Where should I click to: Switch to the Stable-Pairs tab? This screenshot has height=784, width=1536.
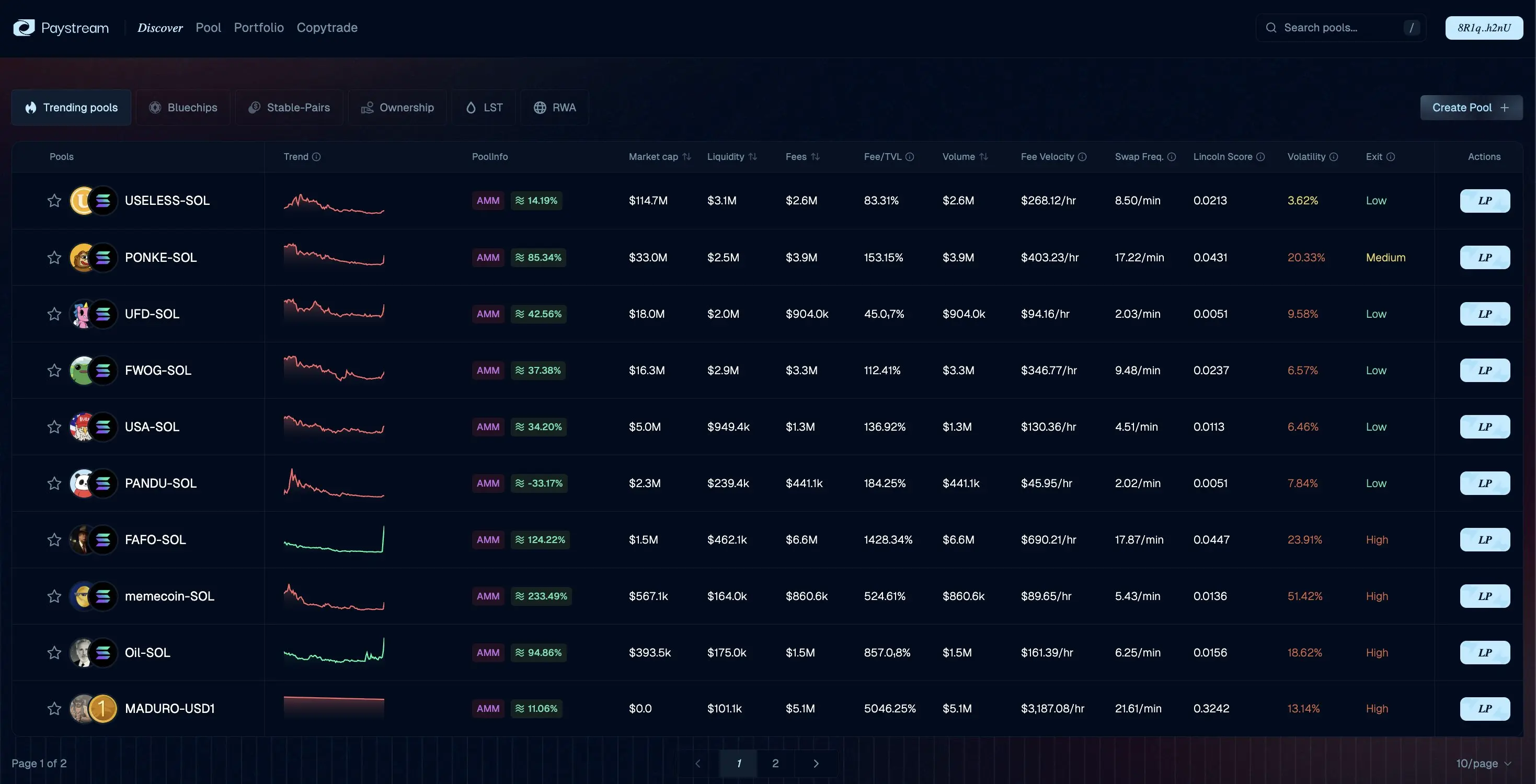point(289,108)
